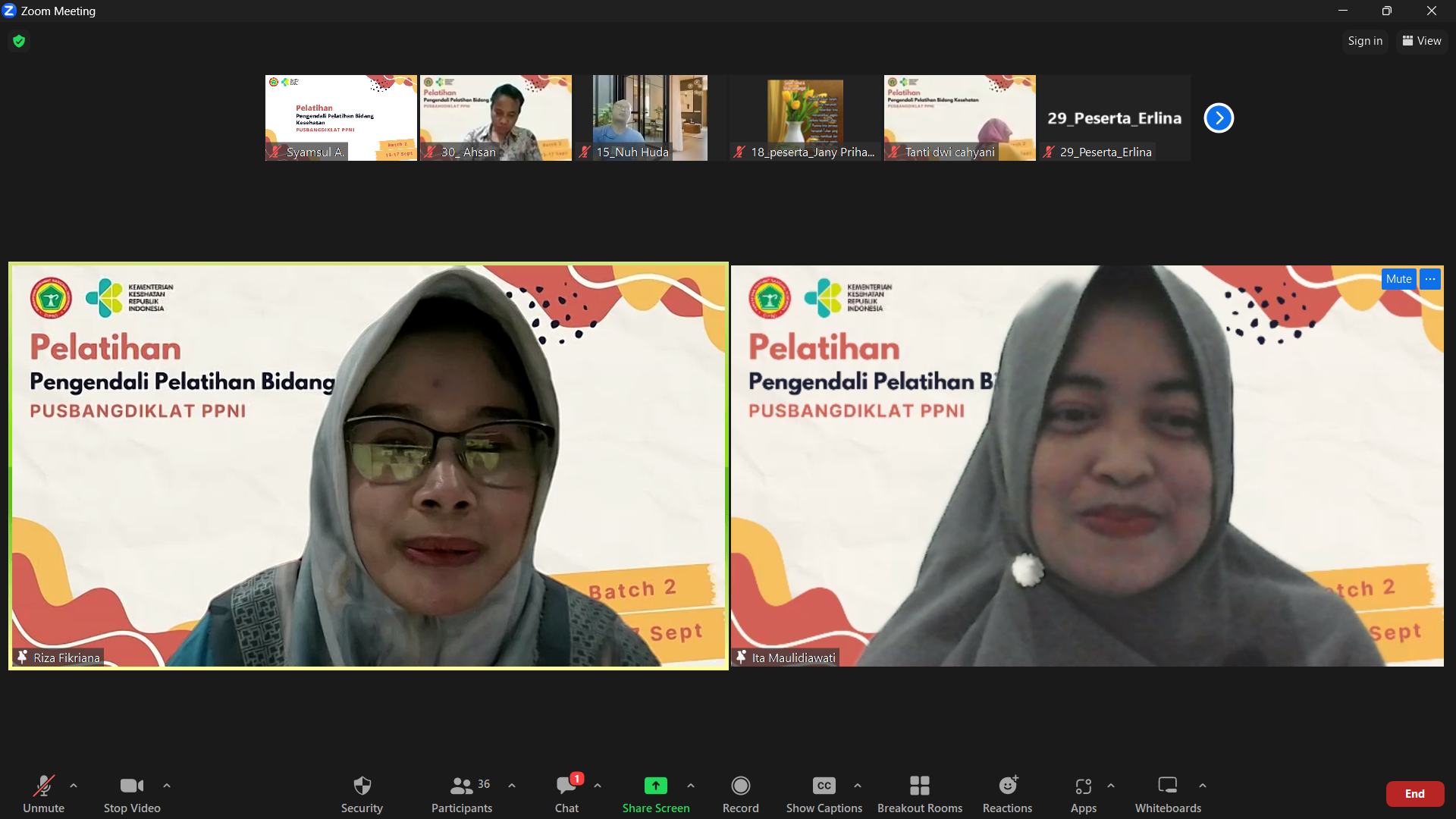Open the Whiteboards icon

coord(1168,786)
